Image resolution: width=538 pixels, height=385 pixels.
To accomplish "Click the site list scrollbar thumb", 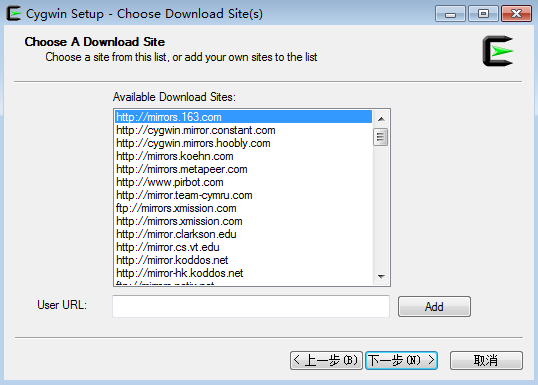I will click(381, 137).
